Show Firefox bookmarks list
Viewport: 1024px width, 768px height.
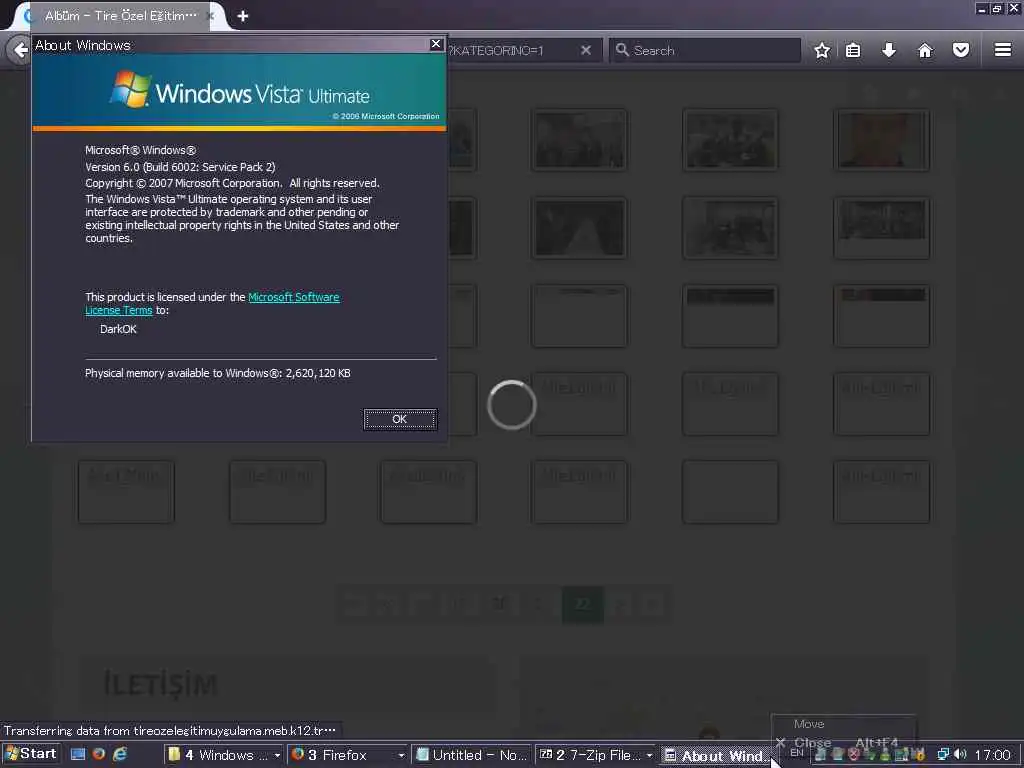coord(853,50)
